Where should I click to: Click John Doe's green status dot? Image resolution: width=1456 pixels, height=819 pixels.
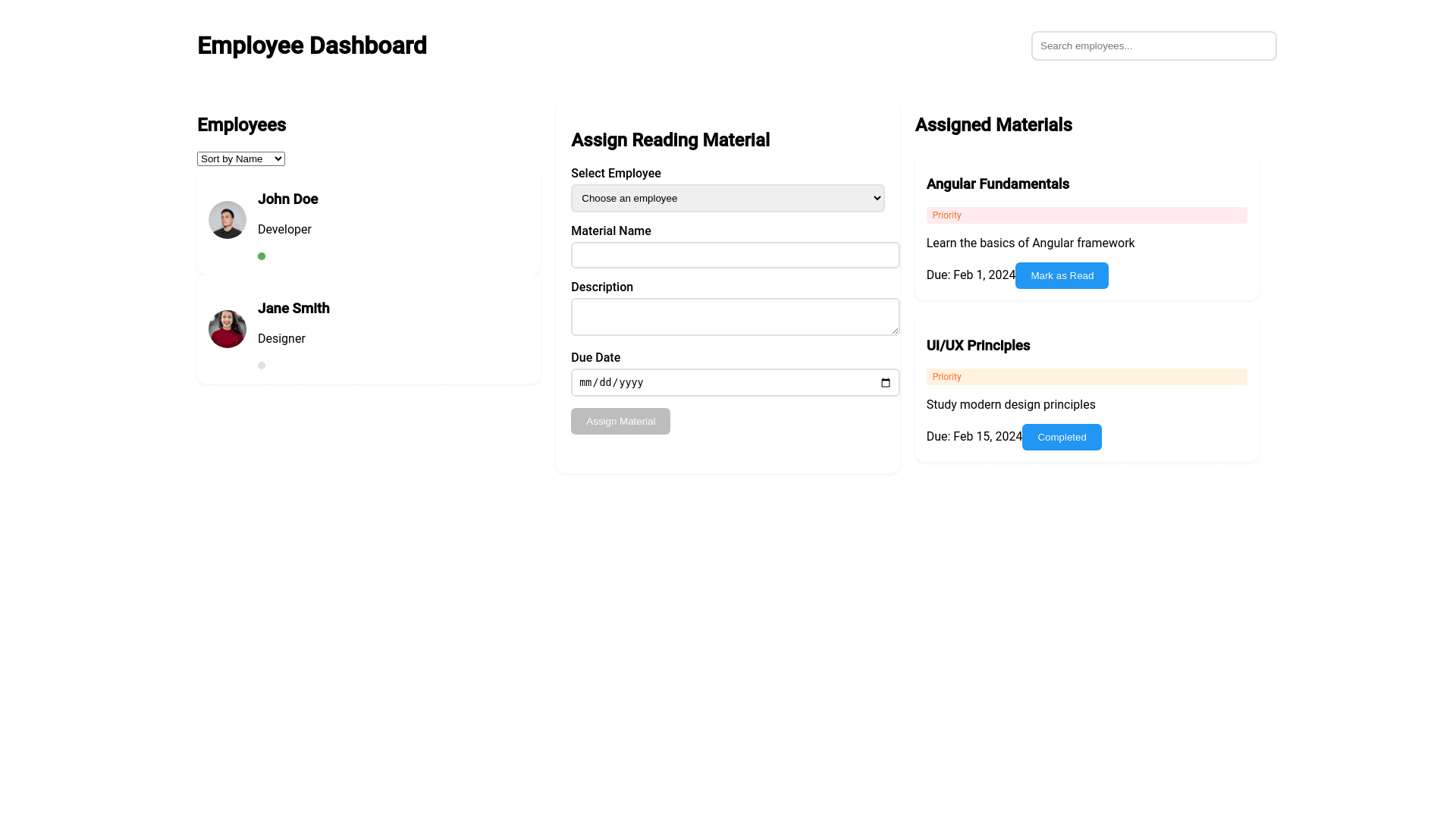point(262,256)
